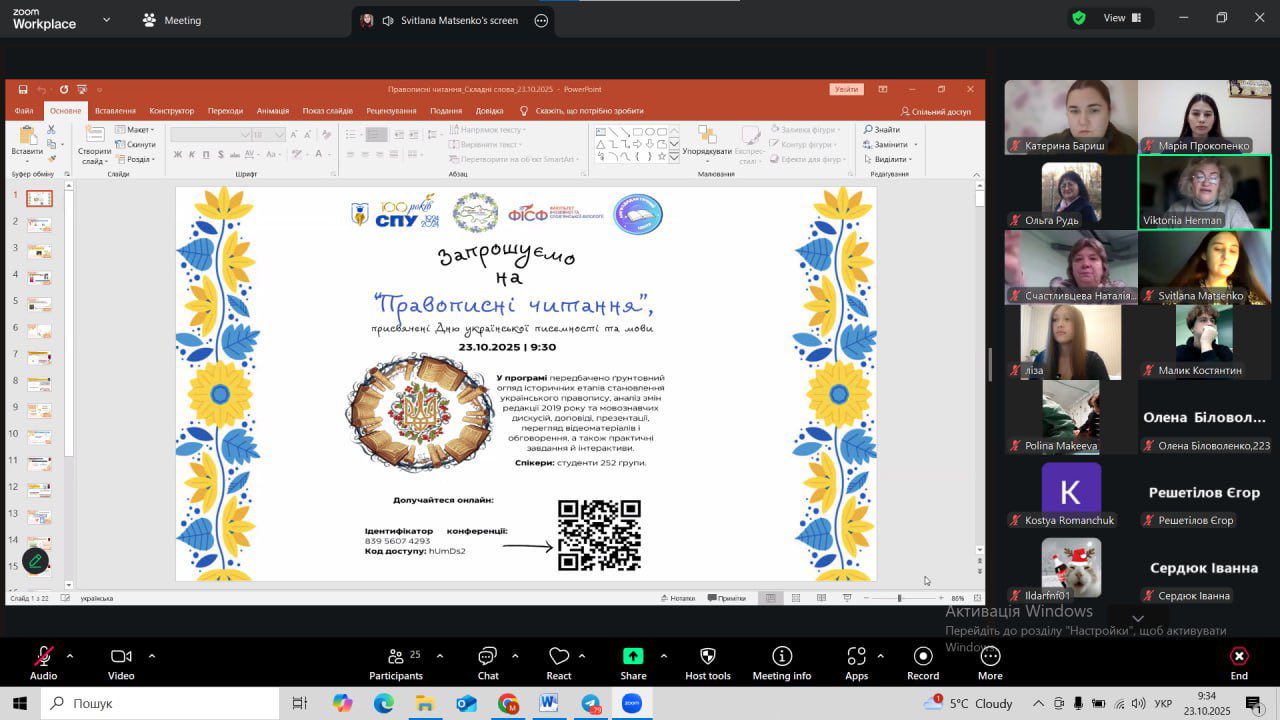Switch to the Meeting tab
Image resolution: width=1280 pixels, height=720 pixels.
point(172,20)
